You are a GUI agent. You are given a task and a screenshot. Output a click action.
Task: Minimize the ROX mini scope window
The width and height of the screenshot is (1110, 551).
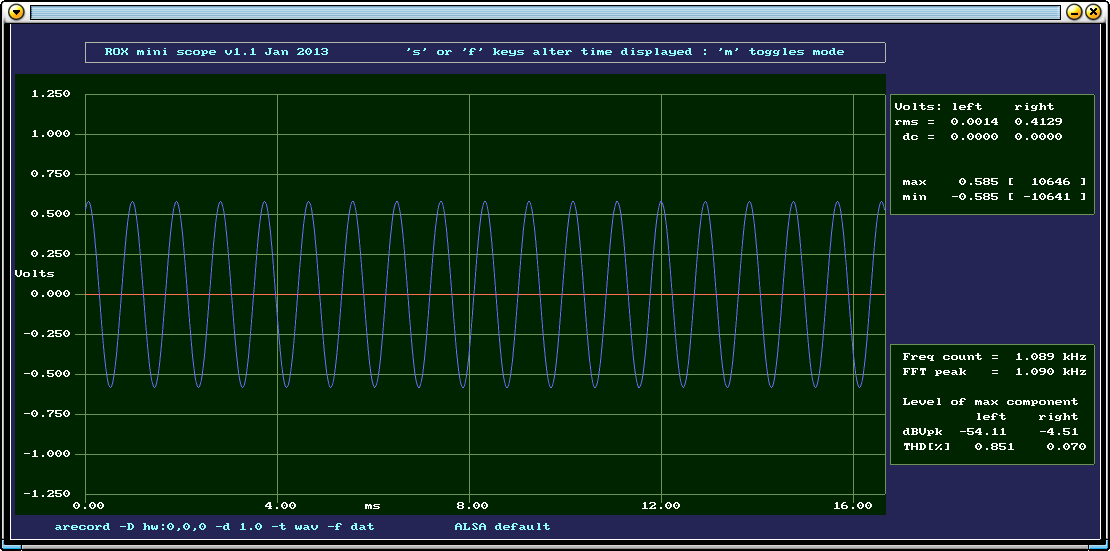1075,12
